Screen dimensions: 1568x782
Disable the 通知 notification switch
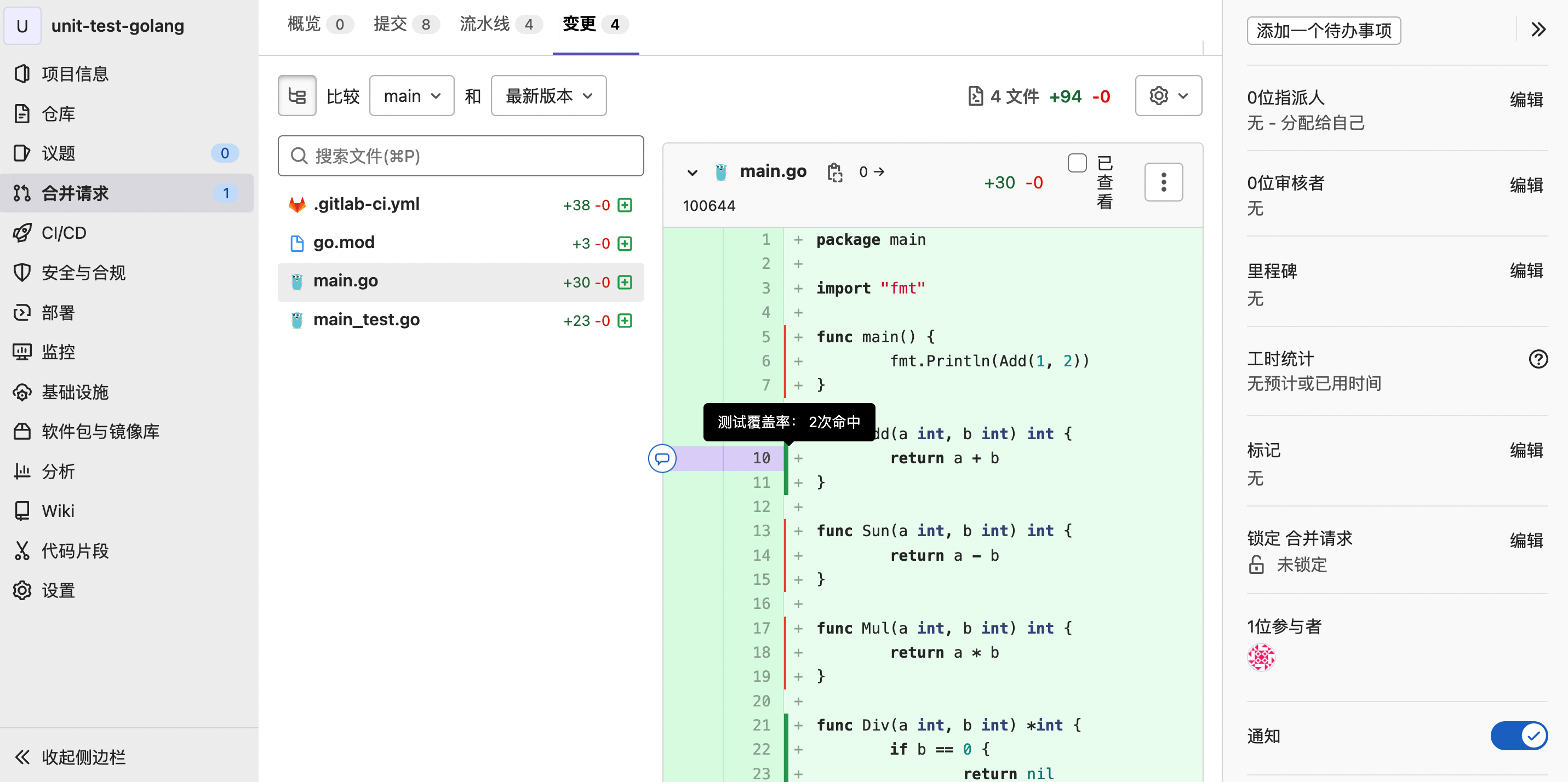pos(1519,736)
